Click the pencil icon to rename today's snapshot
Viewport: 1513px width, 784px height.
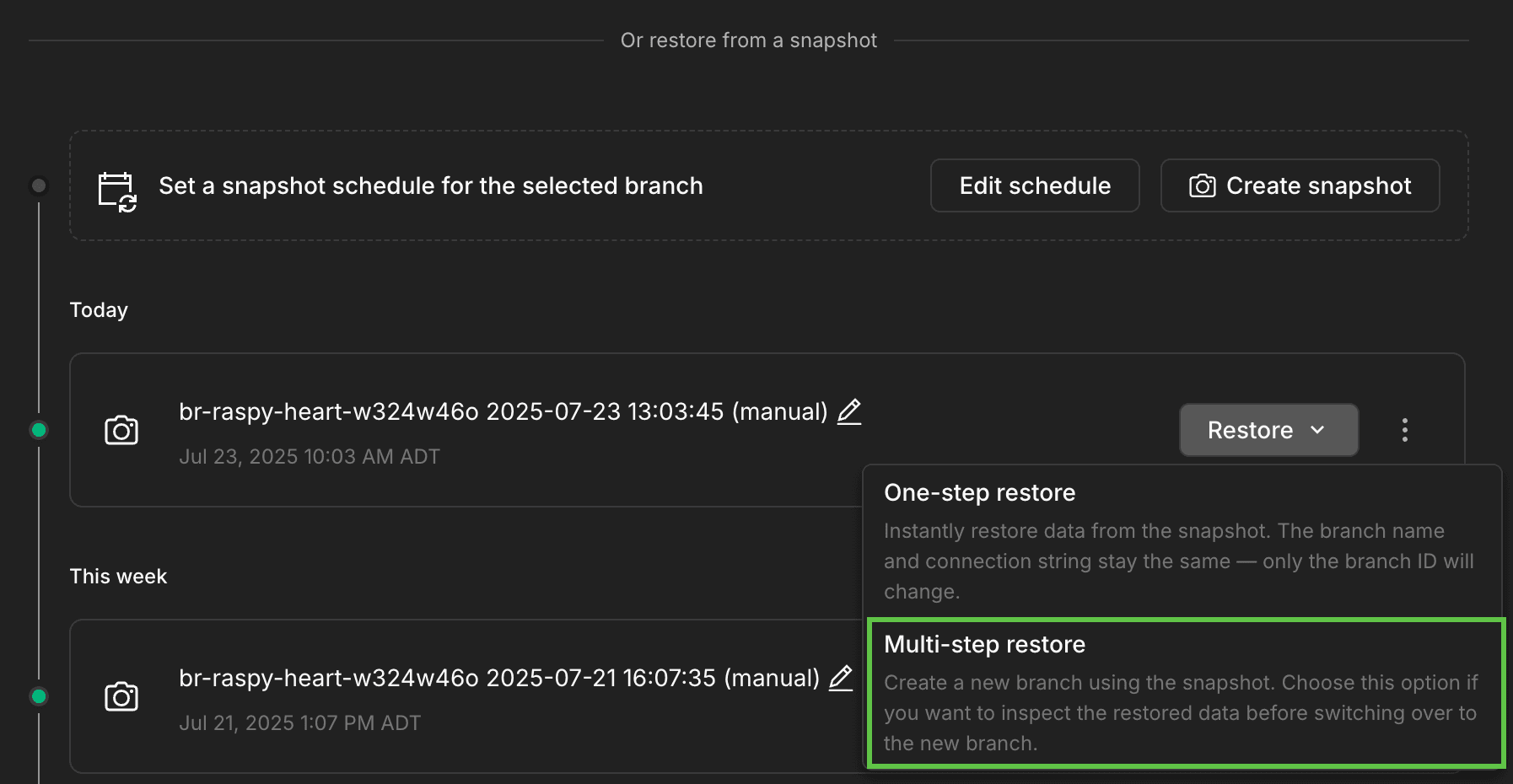pyautogui.click(x=850, y=411)
